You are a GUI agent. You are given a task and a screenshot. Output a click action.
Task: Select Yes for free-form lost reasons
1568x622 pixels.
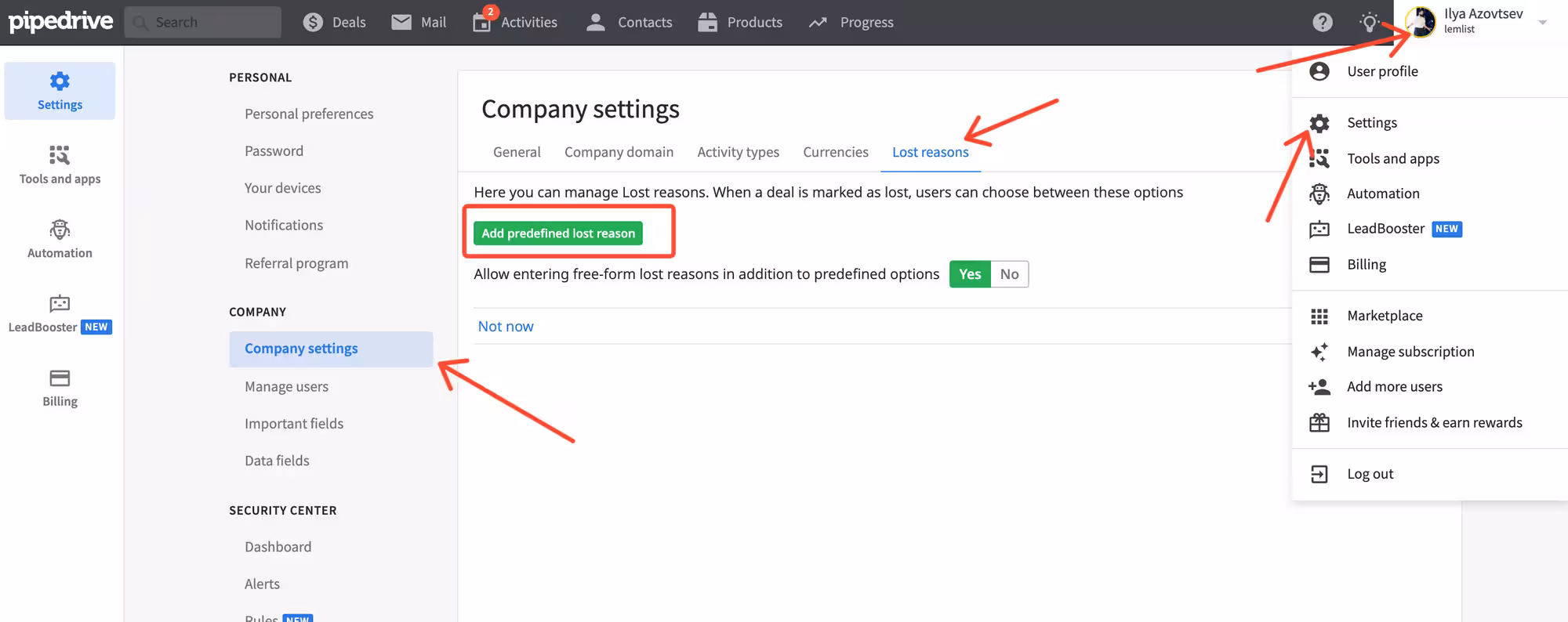pos(970,274)
